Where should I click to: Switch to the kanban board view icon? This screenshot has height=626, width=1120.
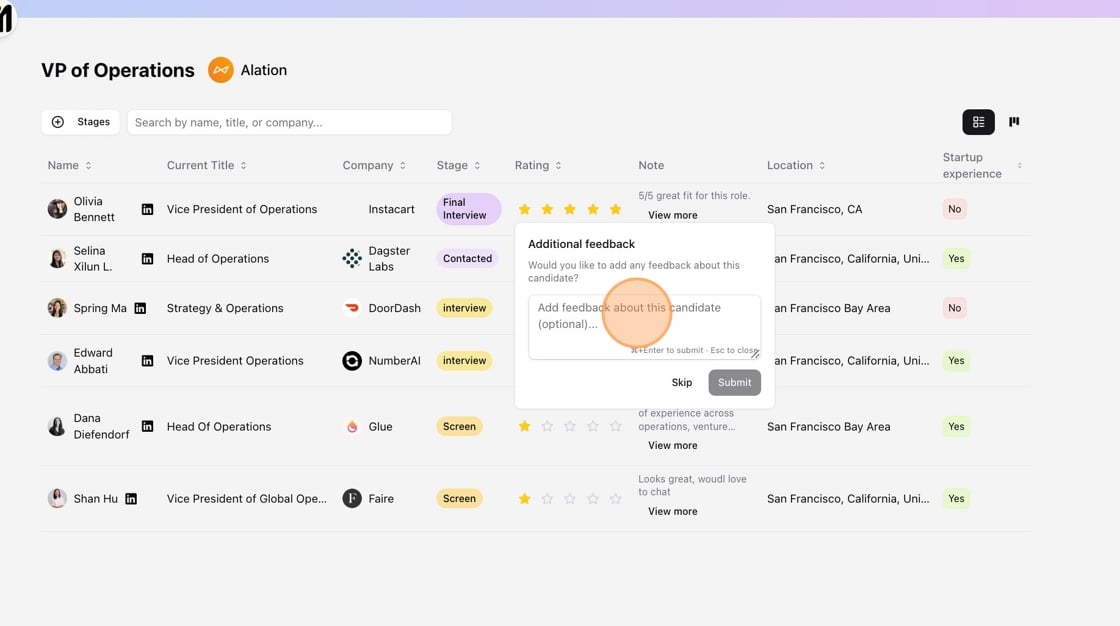click(x=1014, y=122)
